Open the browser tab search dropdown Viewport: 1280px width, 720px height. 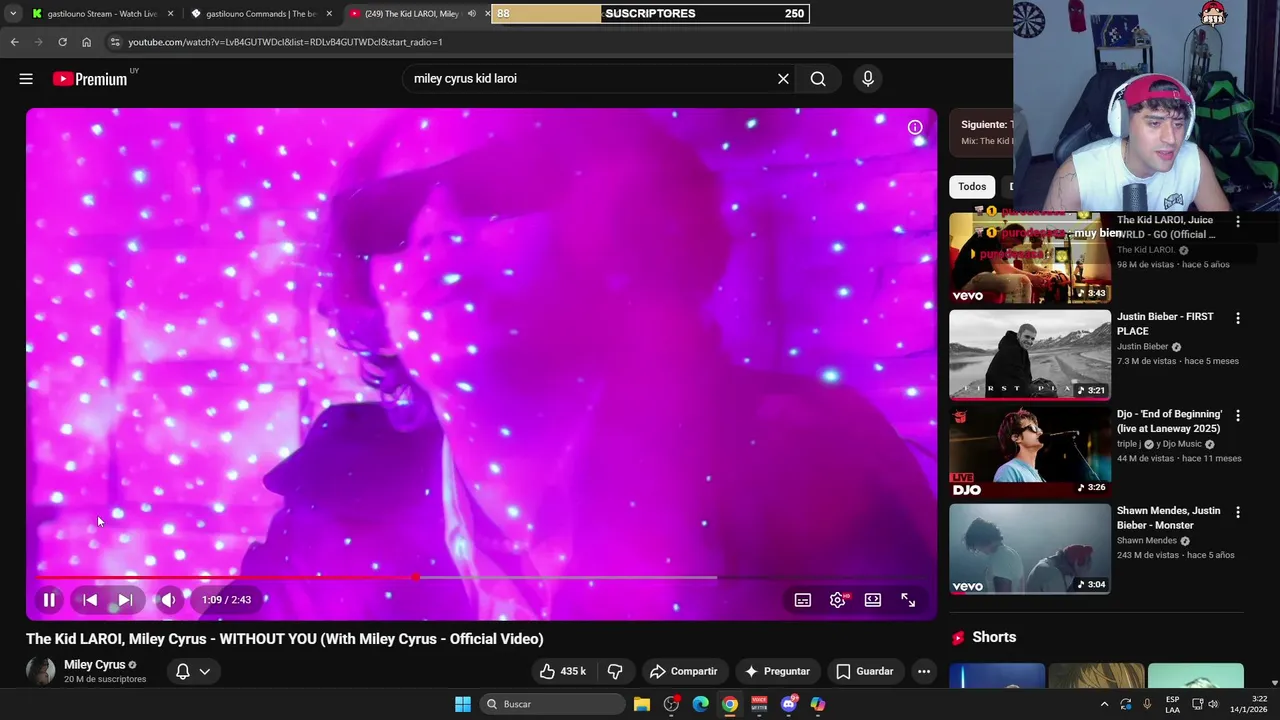13,14
